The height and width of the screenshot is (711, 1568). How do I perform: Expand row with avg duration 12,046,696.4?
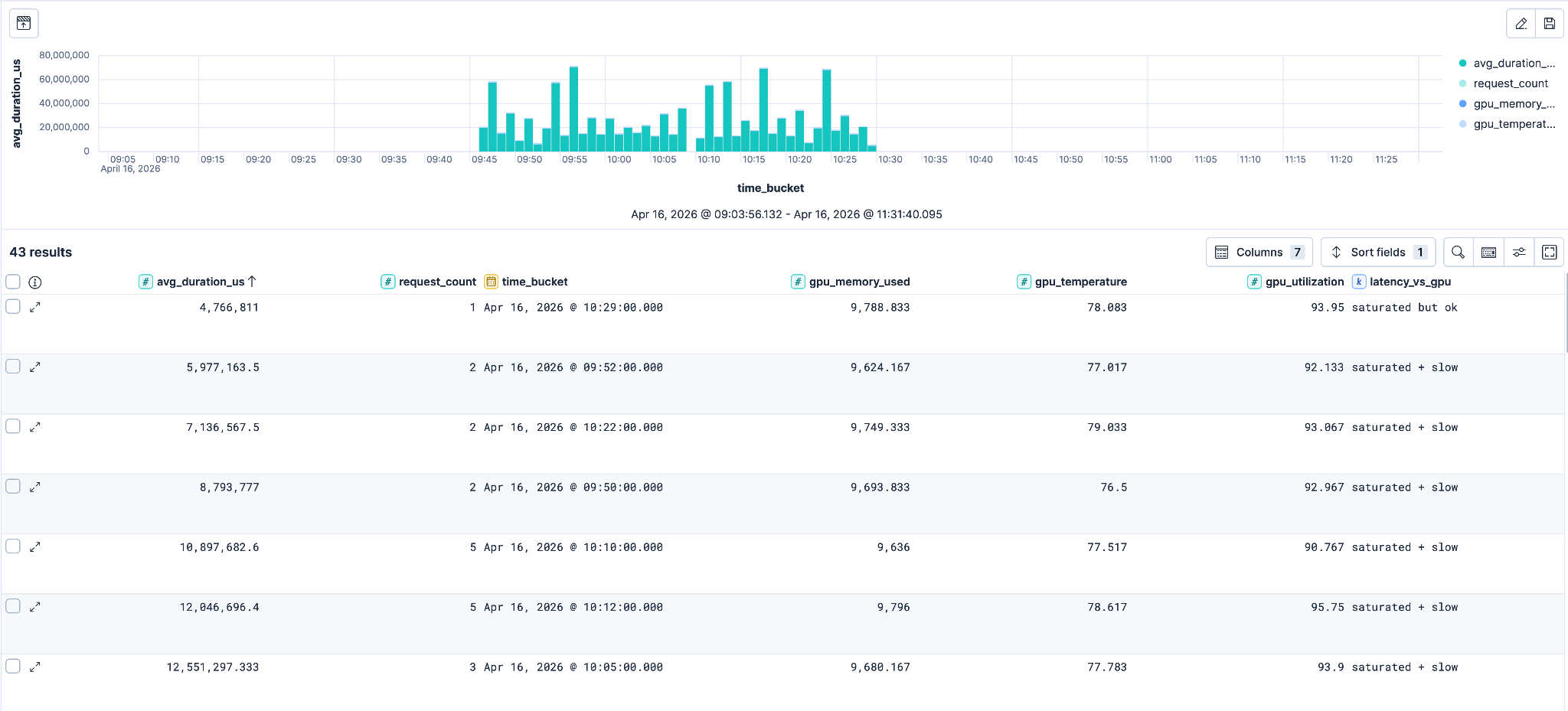pyautogui.click(x=35, y=607)
